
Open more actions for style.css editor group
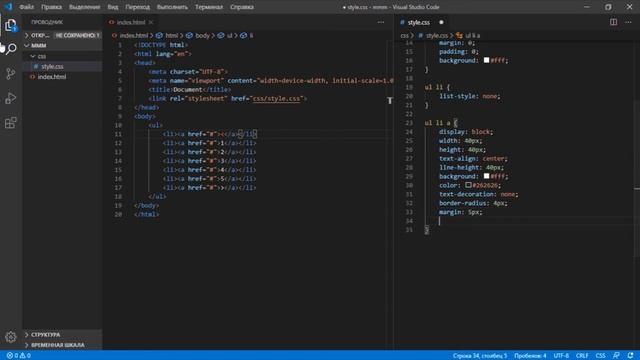(x=628, y=22)
